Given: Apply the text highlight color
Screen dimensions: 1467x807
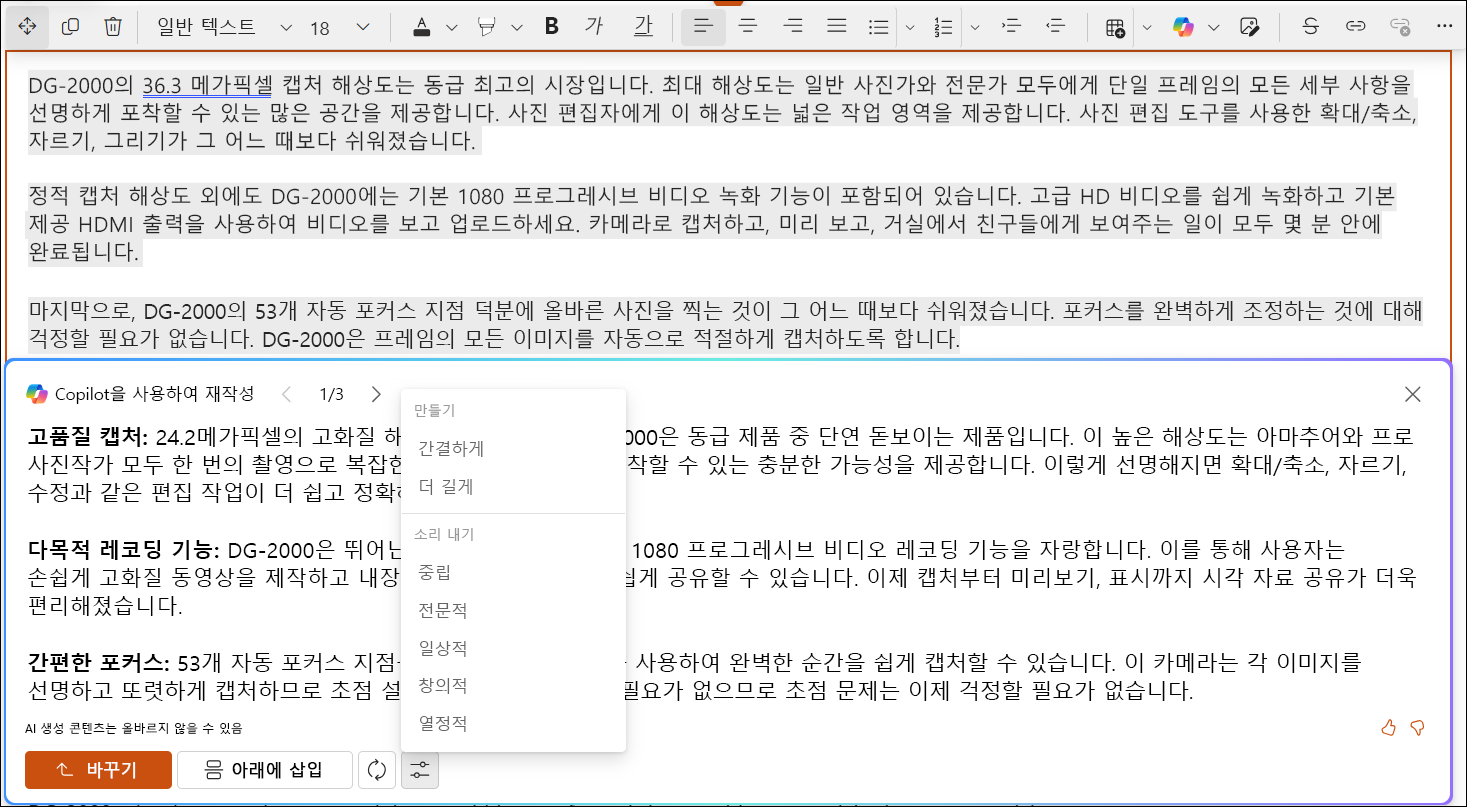Looking at the screenshot, I should 487,27.
